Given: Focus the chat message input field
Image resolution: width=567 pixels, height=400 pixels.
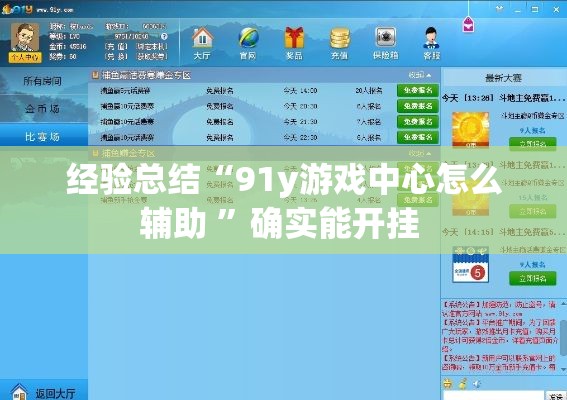Looking at the screenshot, I should (x=494, y=395).
